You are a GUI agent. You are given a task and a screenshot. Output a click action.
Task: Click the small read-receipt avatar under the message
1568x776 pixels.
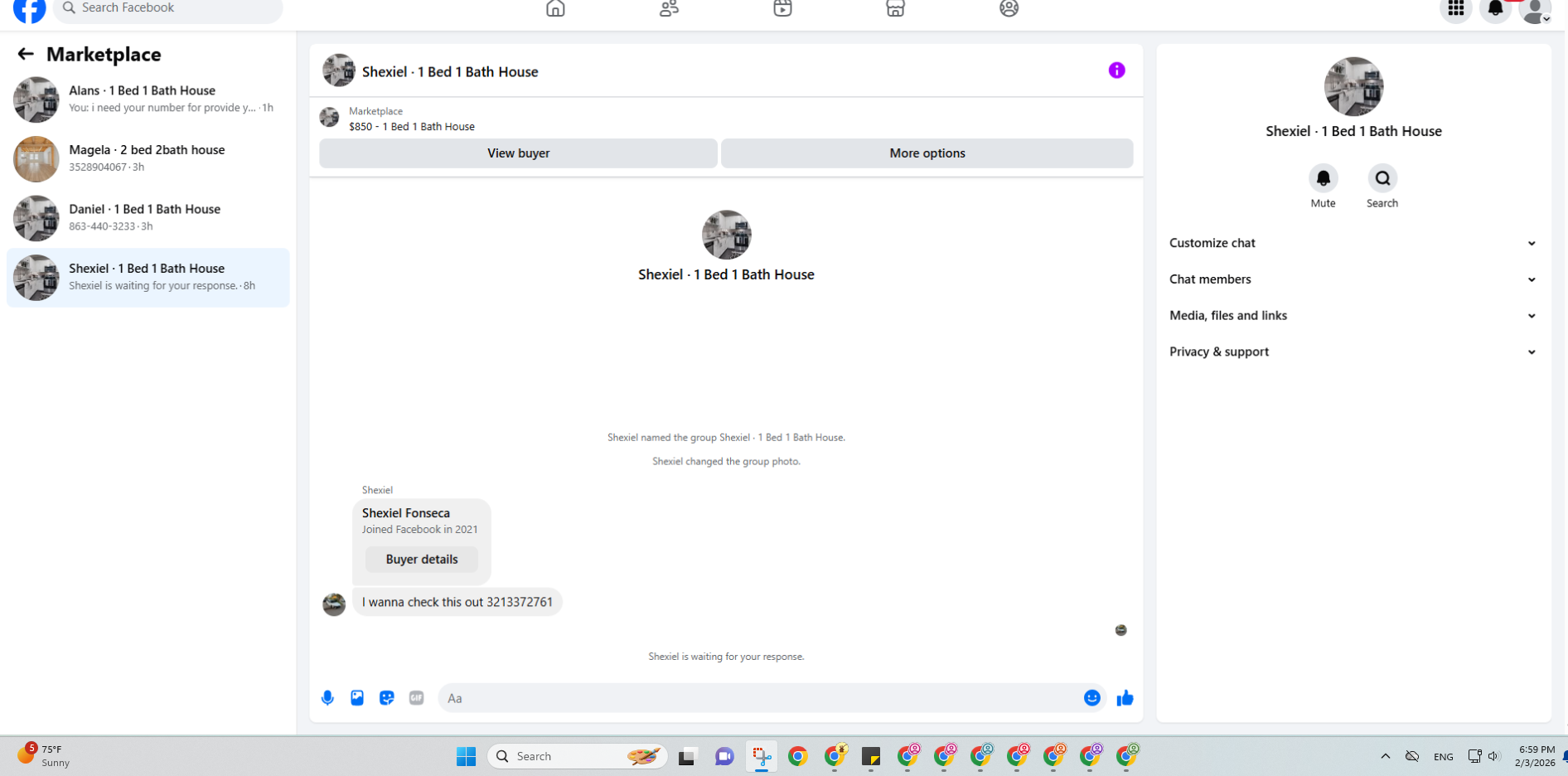[1120, 630]
